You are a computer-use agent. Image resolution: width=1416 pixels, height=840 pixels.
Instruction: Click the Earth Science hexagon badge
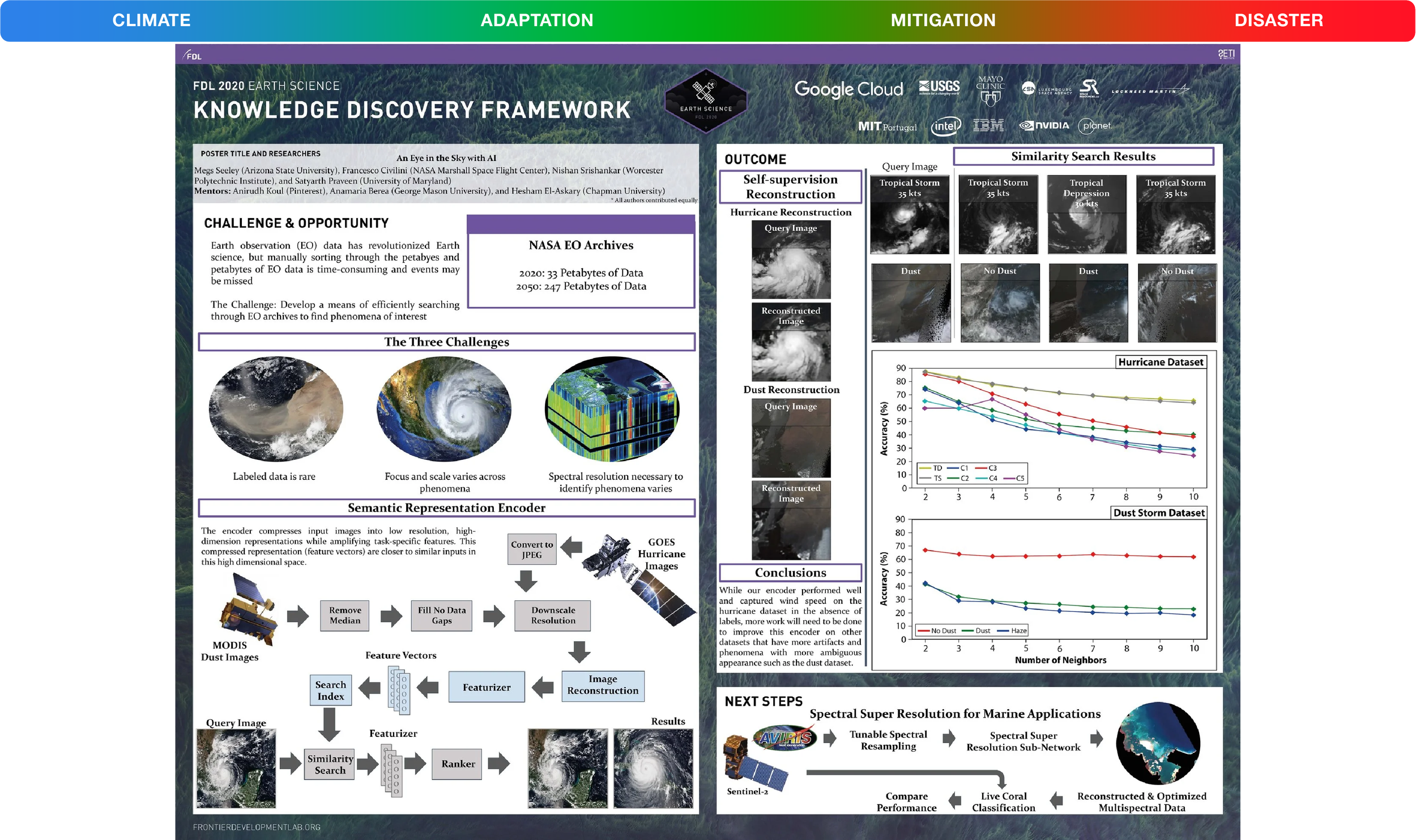click(x=706, y=101)
